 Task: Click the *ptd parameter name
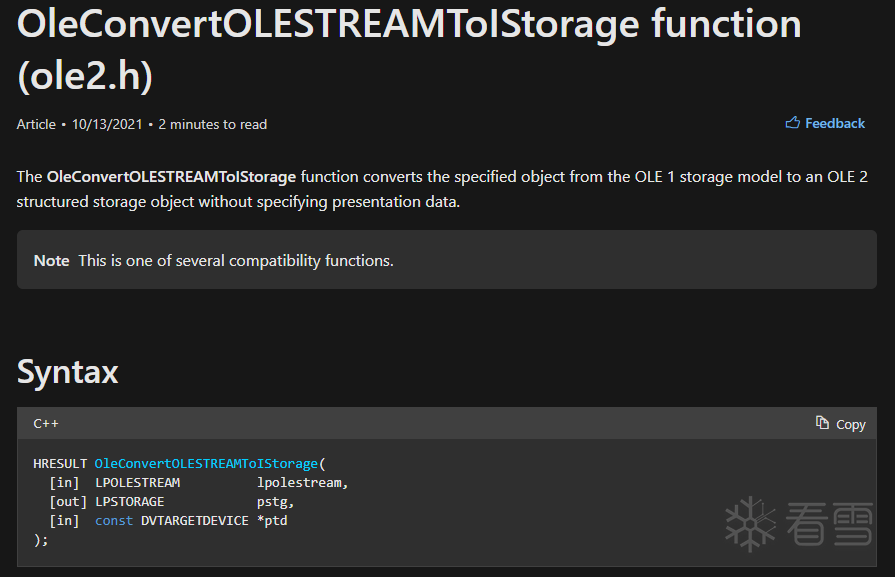click(x=272, y=521)
